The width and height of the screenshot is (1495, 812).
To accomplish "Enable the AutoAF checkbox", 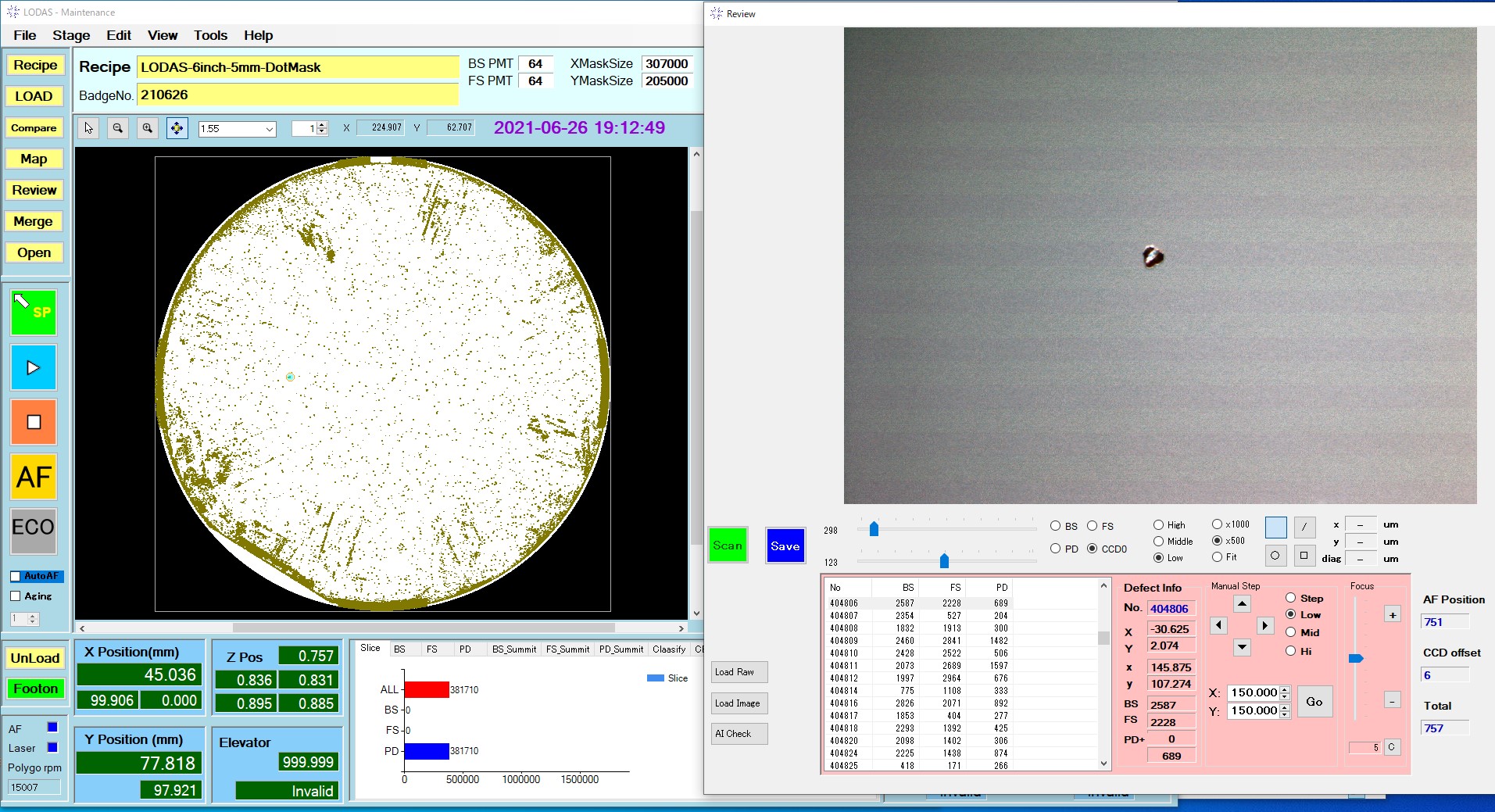I will 16,576.
